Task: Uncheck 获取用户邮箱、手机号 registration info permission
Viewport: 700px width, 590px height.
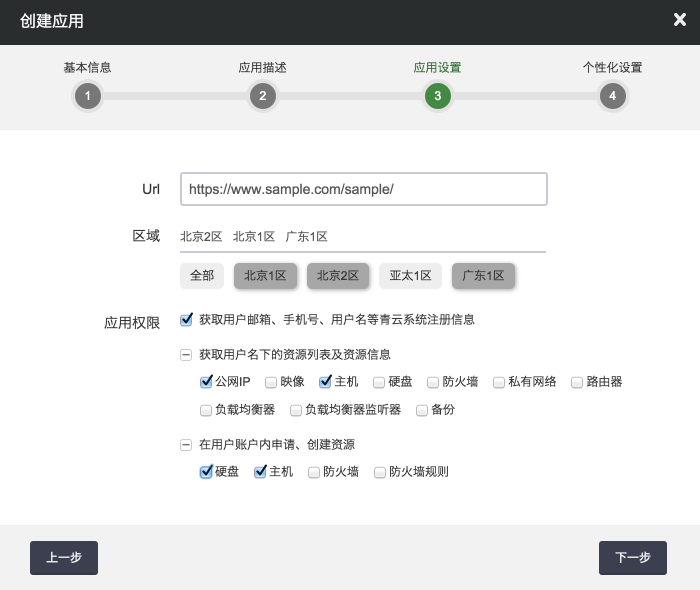Action: [187, 320]
